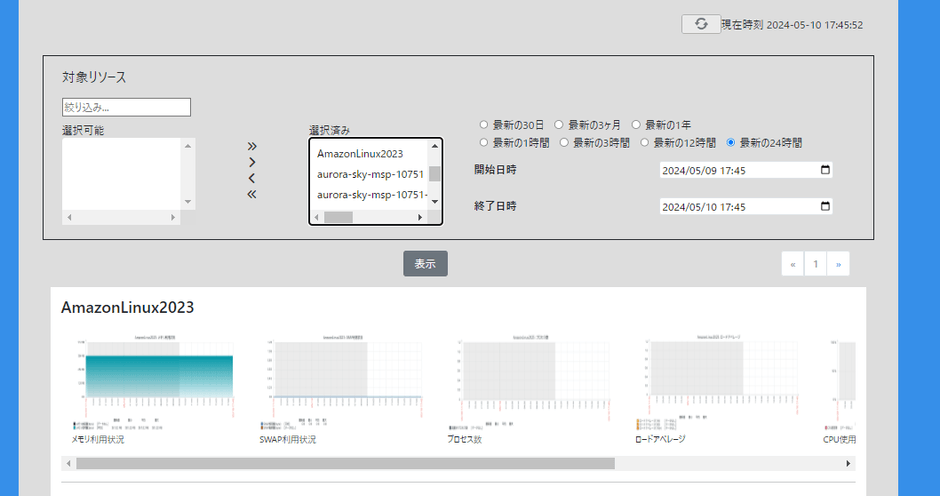
Task: Click the move-left < arrow
Action: pos(252,178)
